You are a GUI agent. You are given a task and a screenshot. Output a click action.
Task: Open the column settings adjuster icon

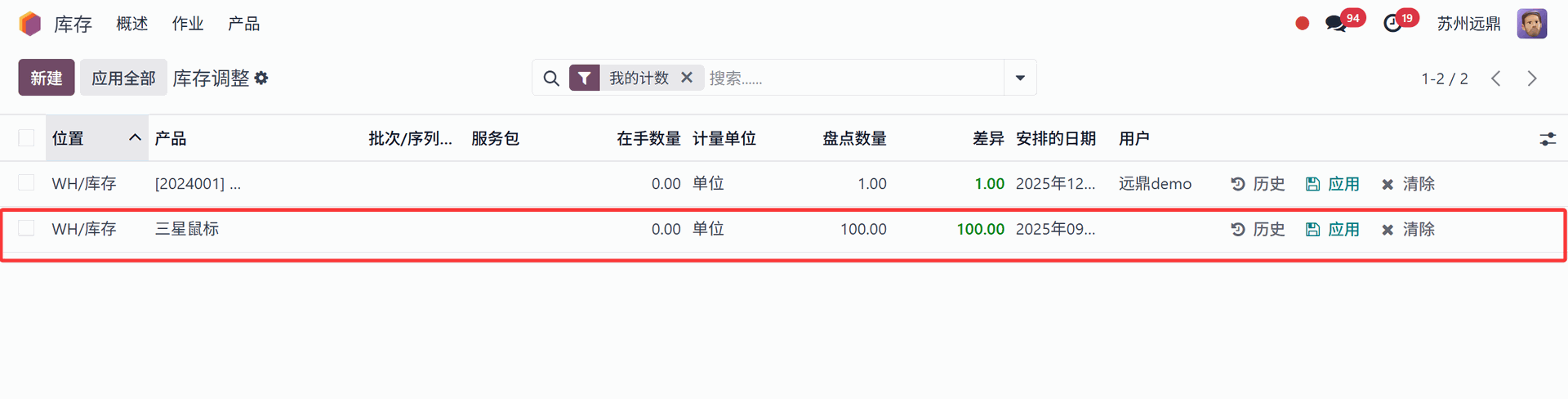pos(1548,139)
